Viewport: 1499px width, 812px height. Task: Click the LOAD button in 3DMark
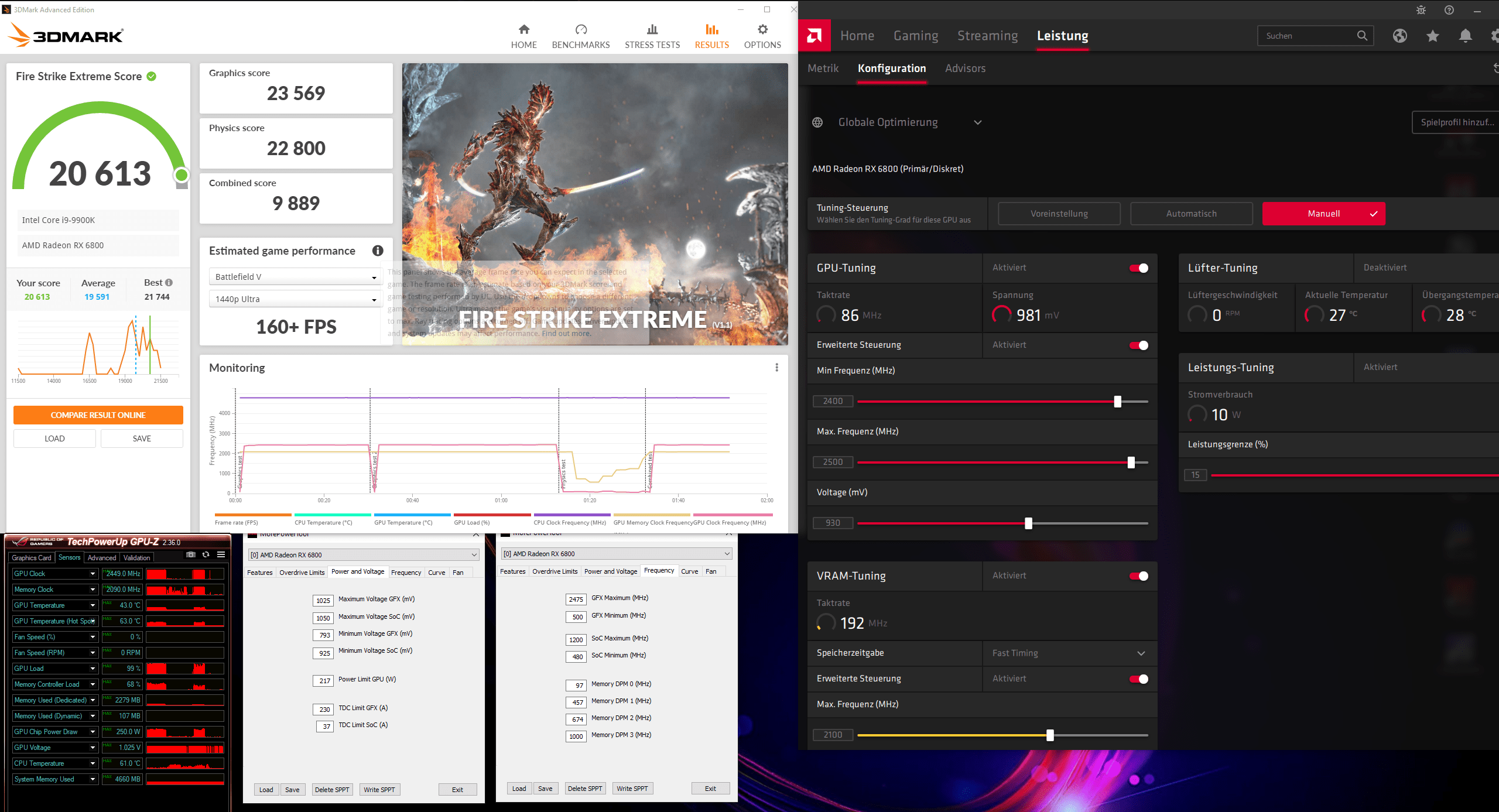[54, 438]
